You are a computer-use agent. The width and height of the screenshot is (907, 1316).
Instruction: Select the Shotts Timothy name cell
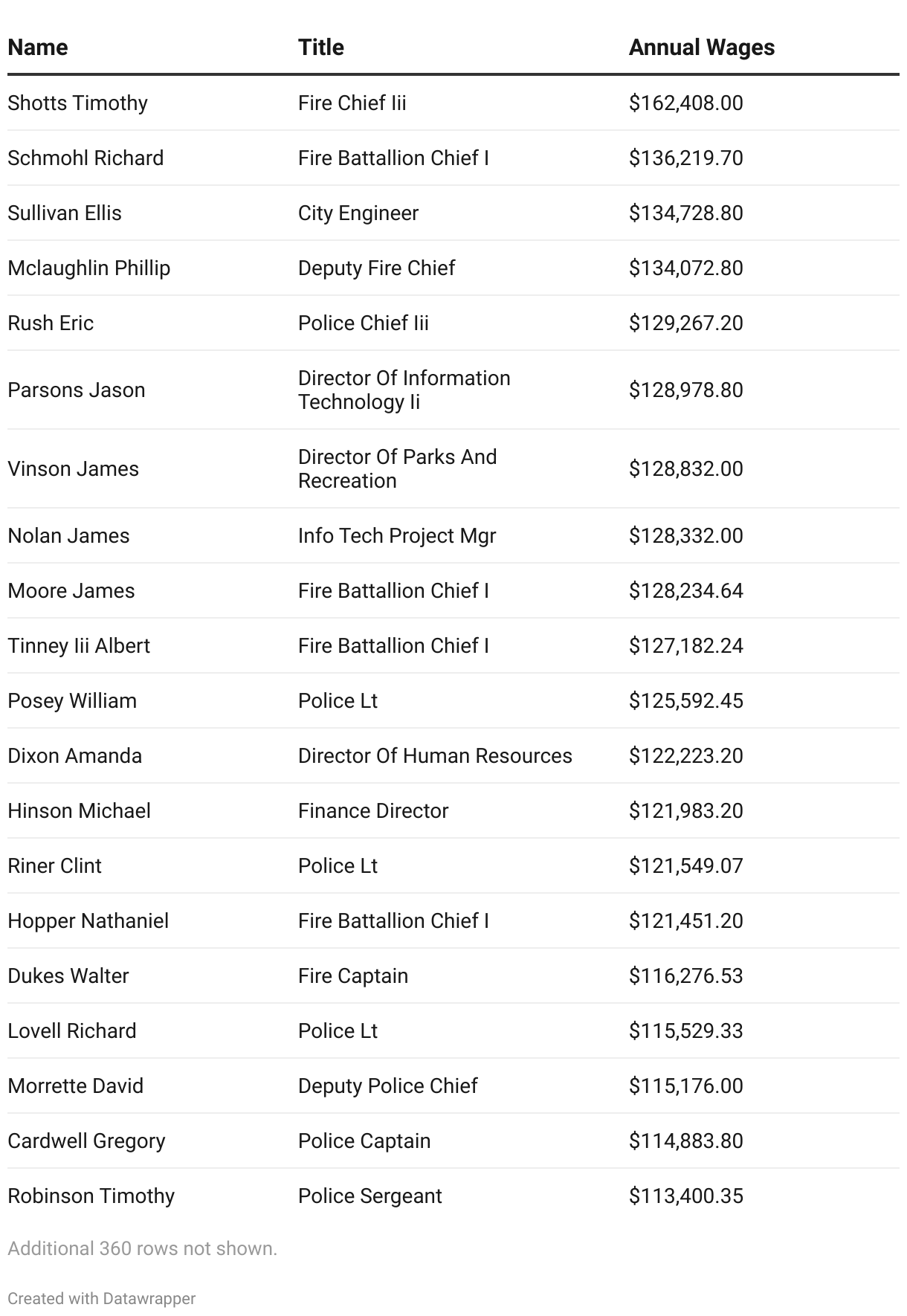(78, 103)
